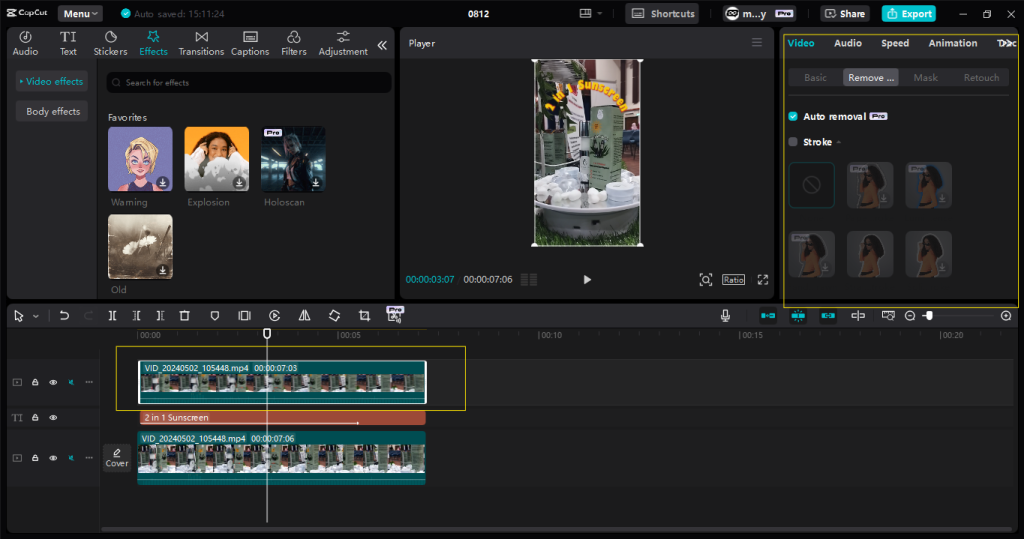Screen dimensions: 1024x539
Task: Click the Export button
Action: (908, 14)
